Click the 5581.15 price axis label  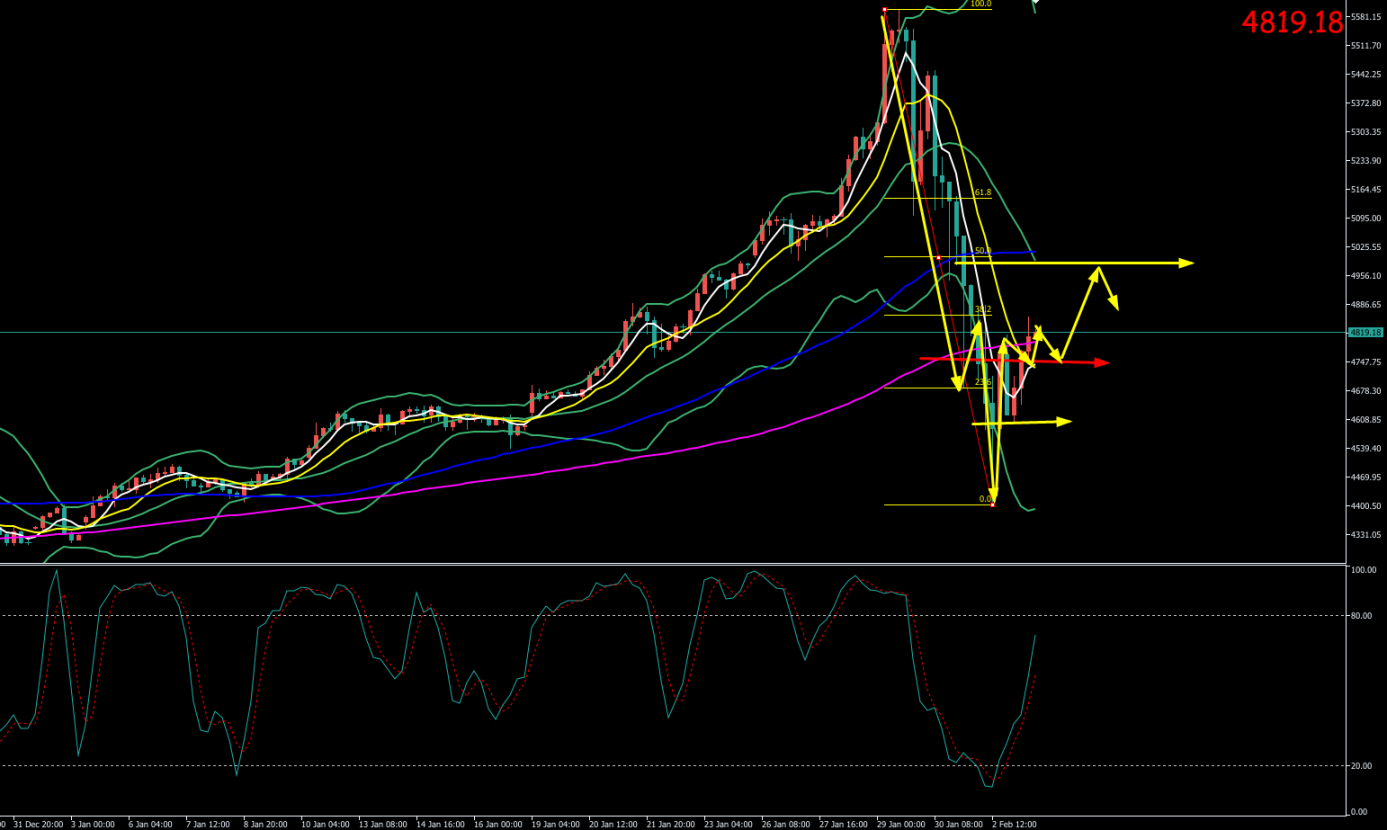(x=1363, y=17)
